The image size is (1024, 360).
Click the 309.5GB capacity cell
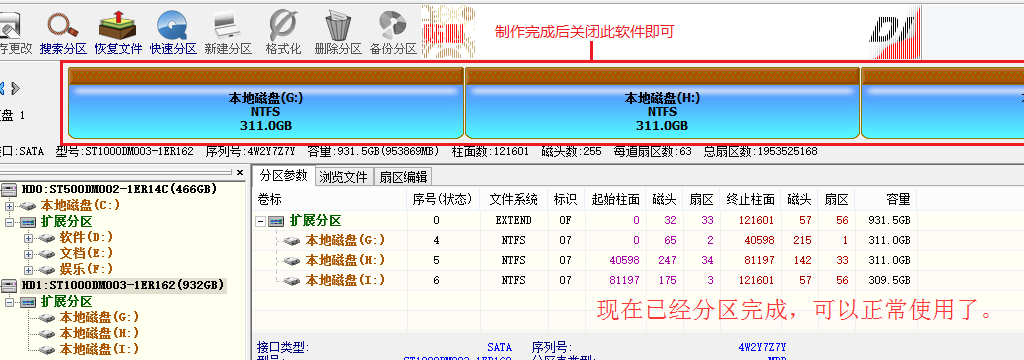889,281
